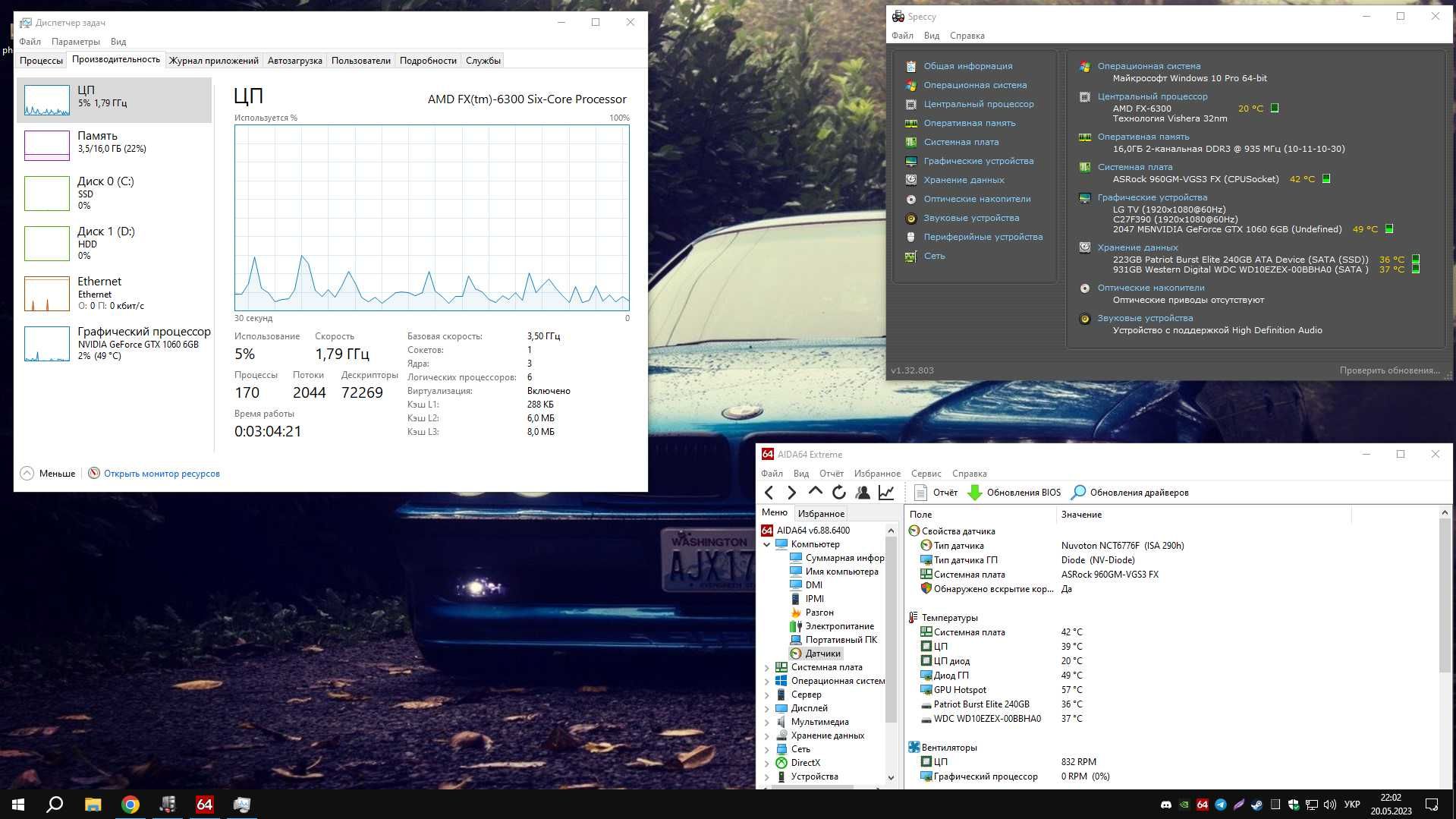Click the Поле column header in AIDA64
The width and height of the screenshot is (1456, 819).
click(980, 515)
